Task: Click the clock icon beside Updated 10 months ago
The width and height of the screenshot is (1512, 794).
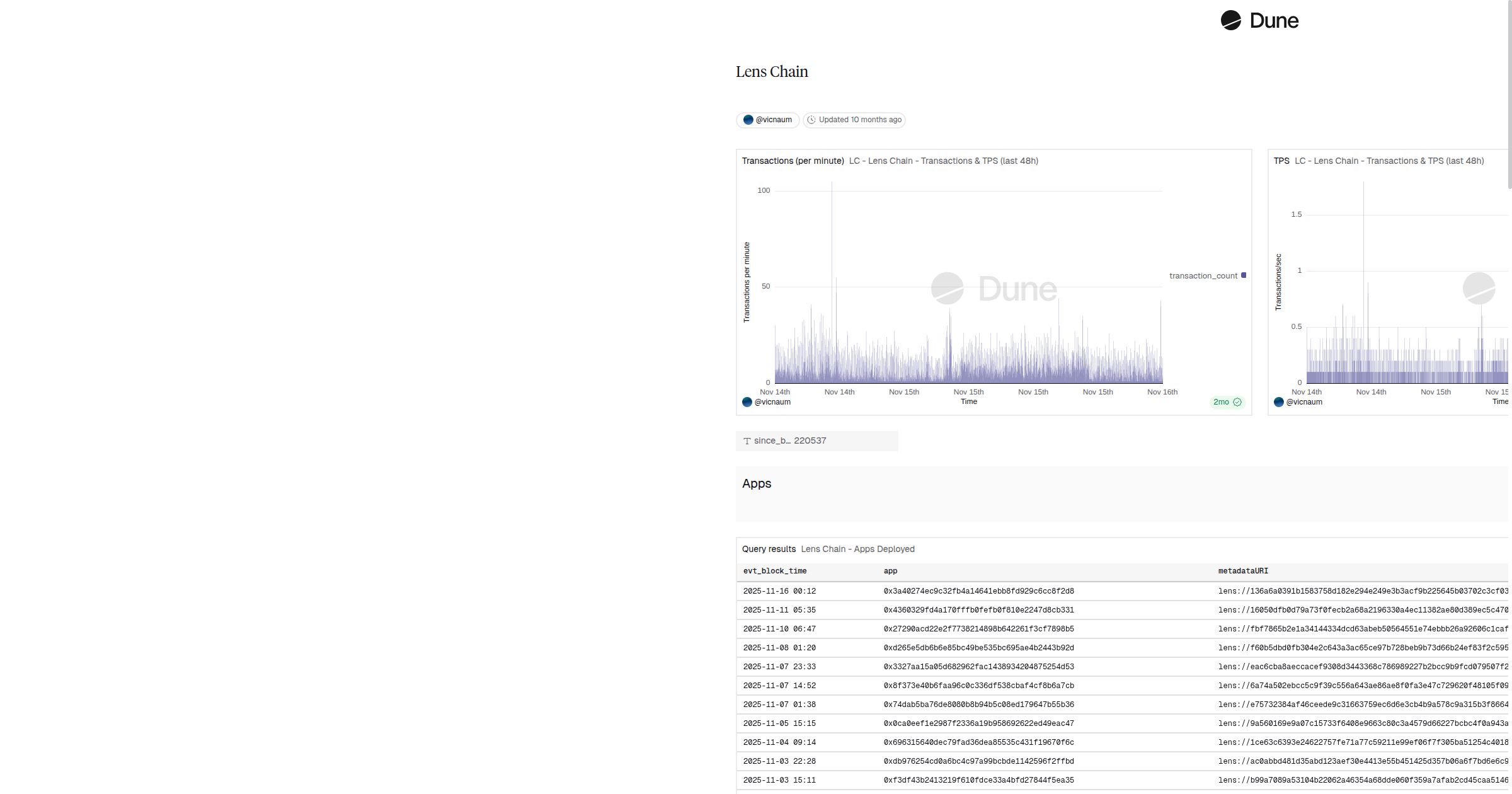Action: coord(811,120)
